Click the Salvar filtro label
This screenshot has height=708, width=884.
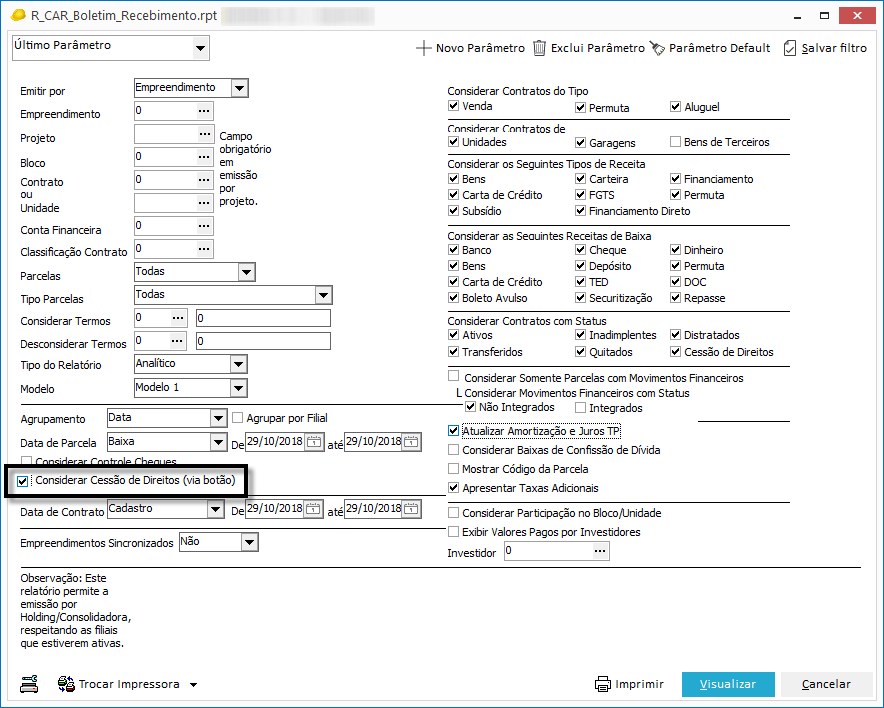click(834, 48)
